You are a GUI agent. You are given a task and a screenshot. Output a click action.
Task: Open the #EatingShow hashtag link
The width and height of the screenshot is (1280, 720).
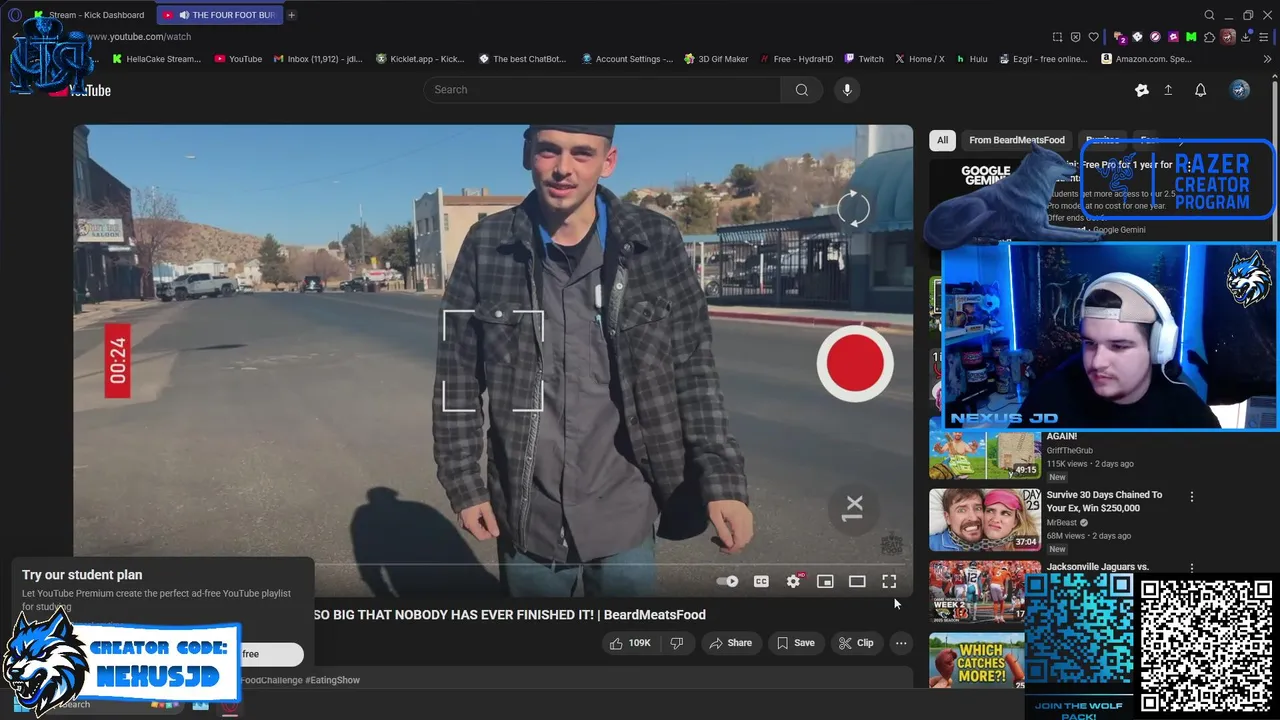pos(332,680)
